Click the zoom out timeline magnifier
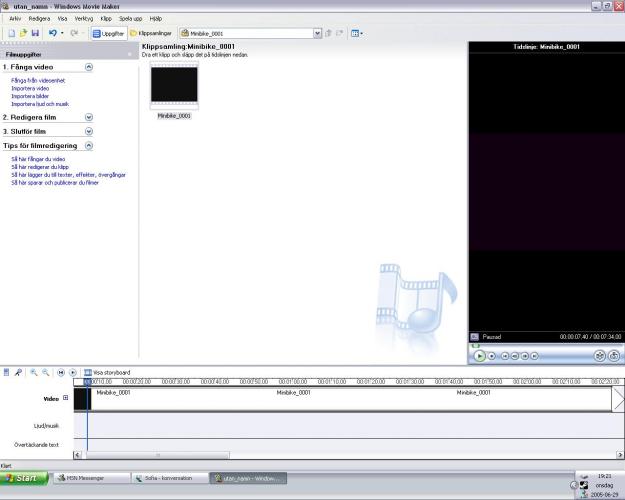This screenshot has height=500, width=625. click(x=46, y=372)
